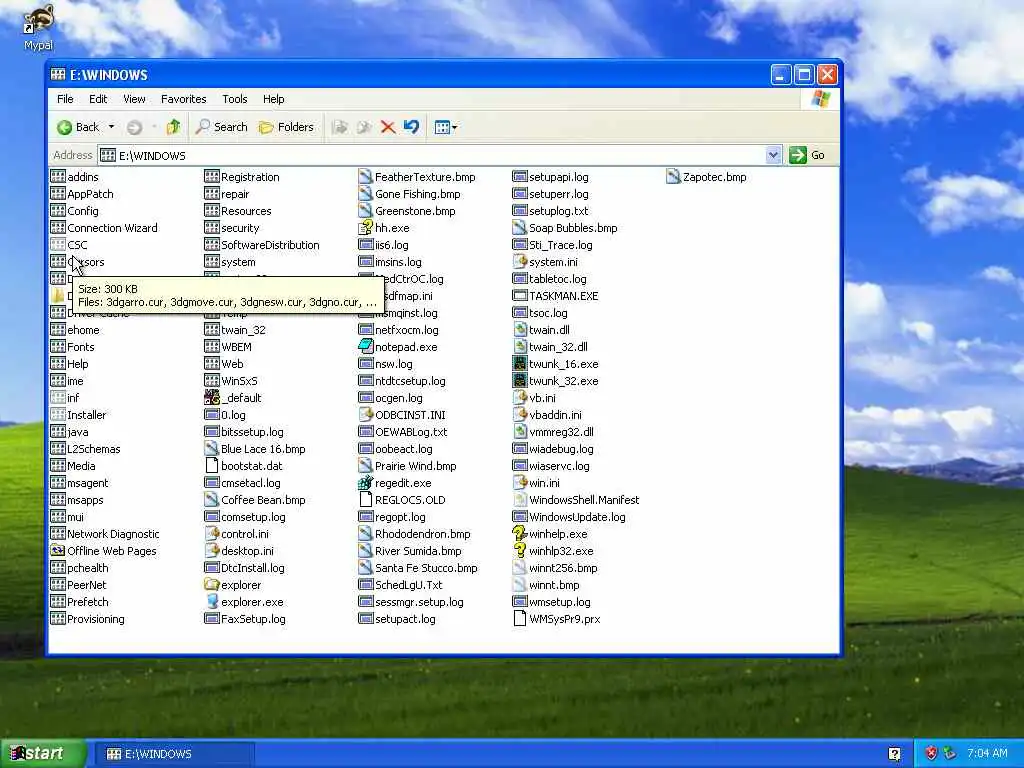Select the hh.exe help icon
The image size is (1024, 768).
click(x=365, y=228)
